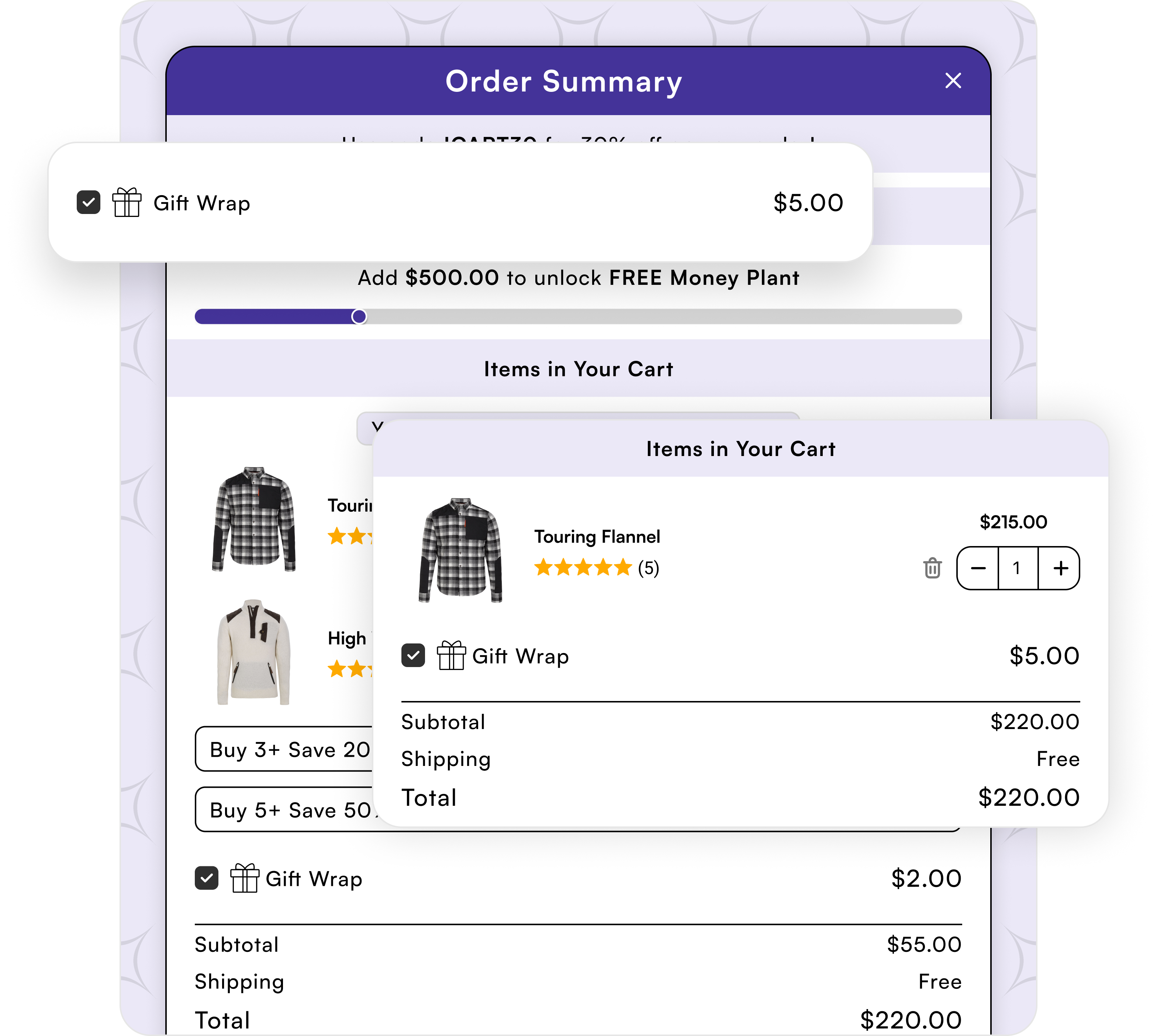Click the gift icon in the standalone Gift Wrap card

[127, 203]
